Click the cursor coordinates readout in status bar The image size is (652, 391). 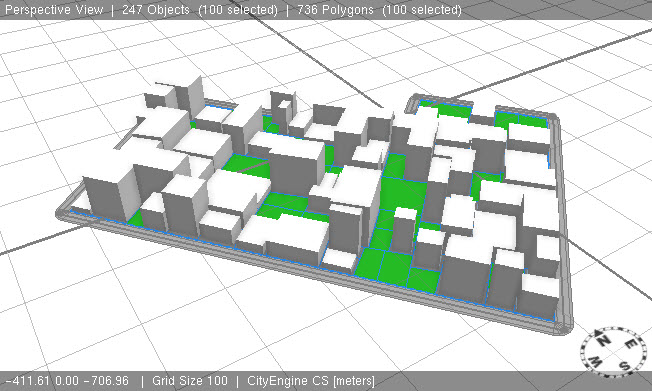(67, 381)
